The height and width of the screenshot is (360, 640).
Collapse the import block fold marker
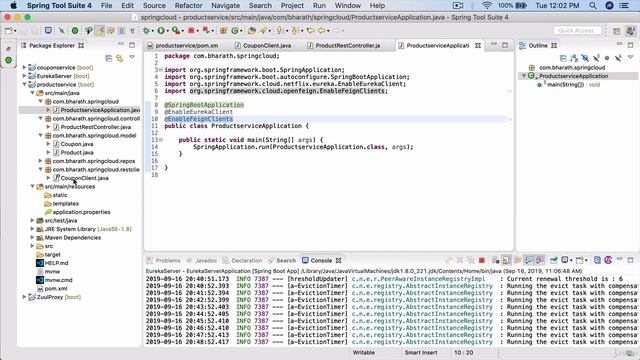coord(161,70)
